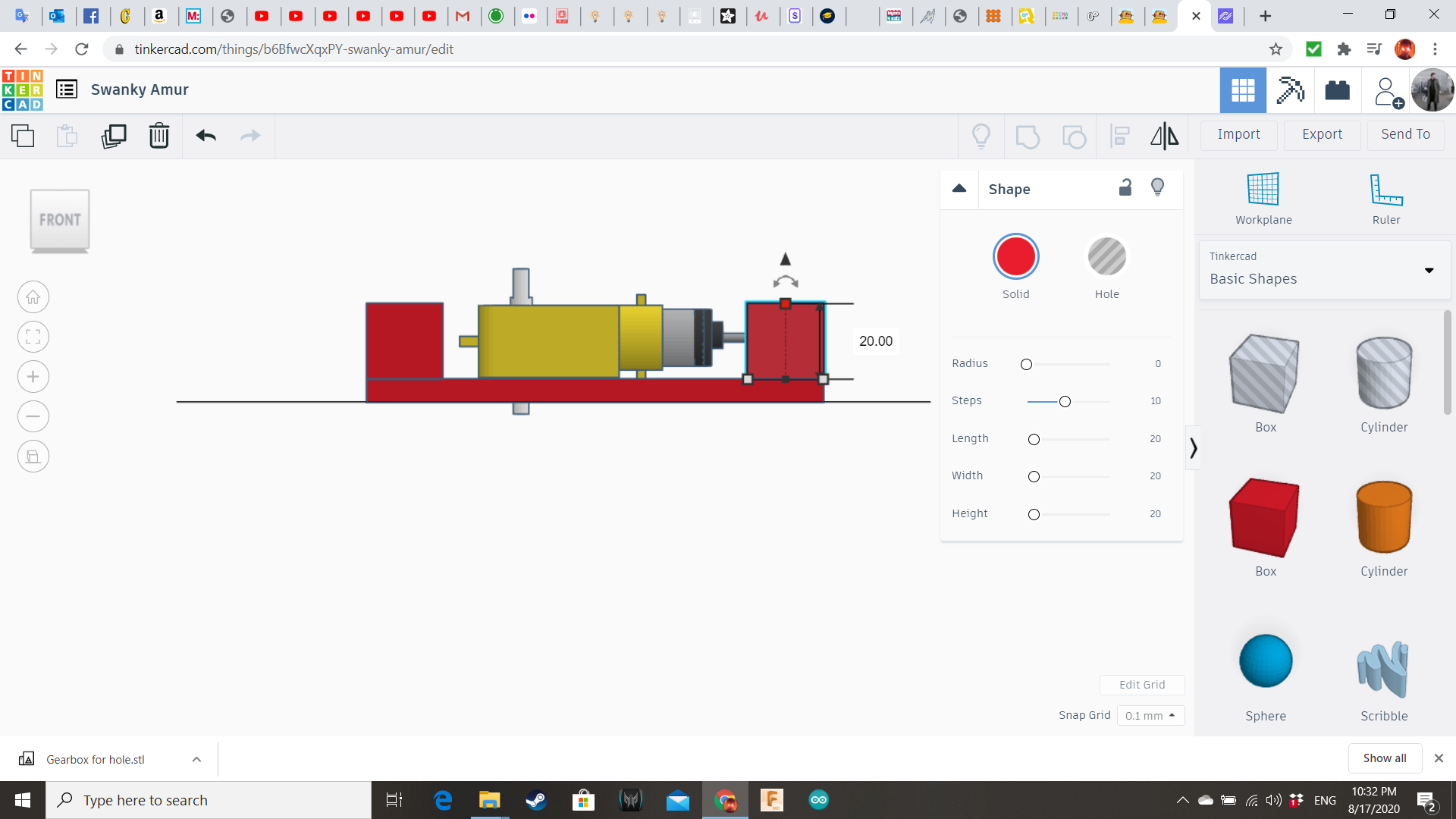Select the Mirror tool icon
The height and width of the screenshot is (819, 1456).
point(1164,136)
